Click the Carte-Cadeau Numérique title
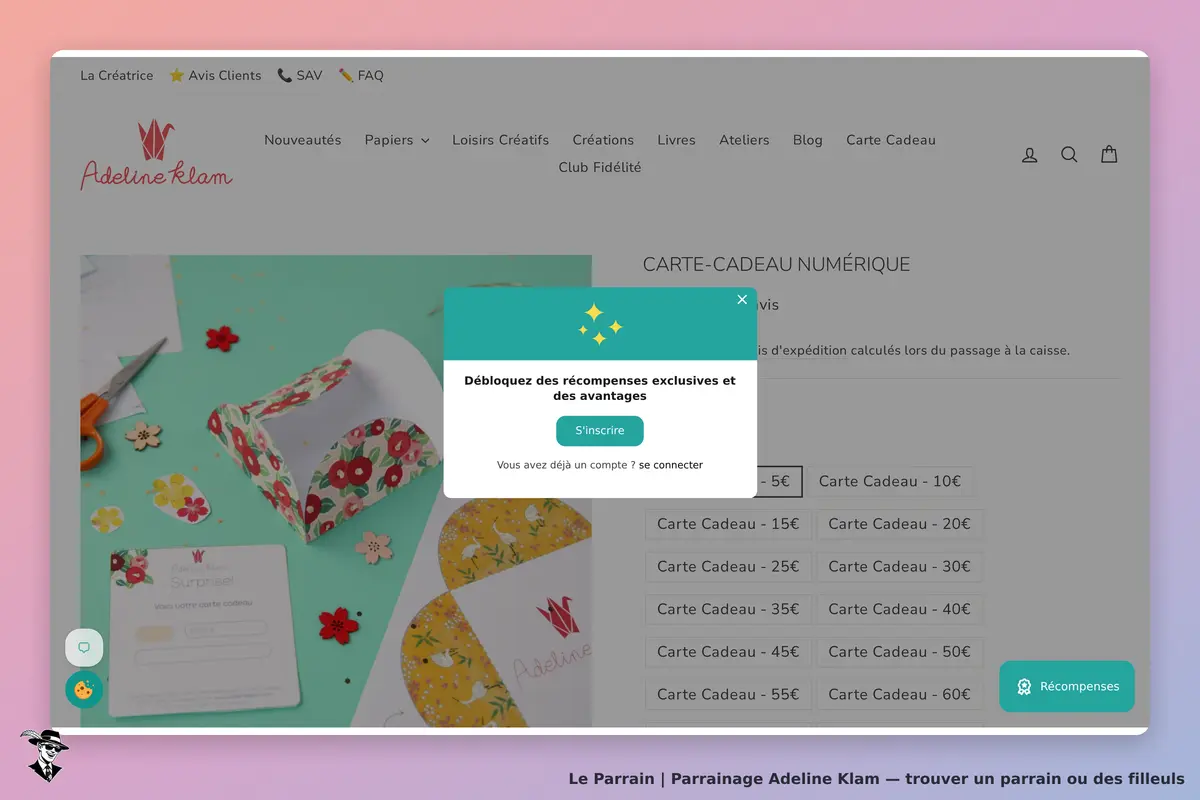 [x=776, y=265]
